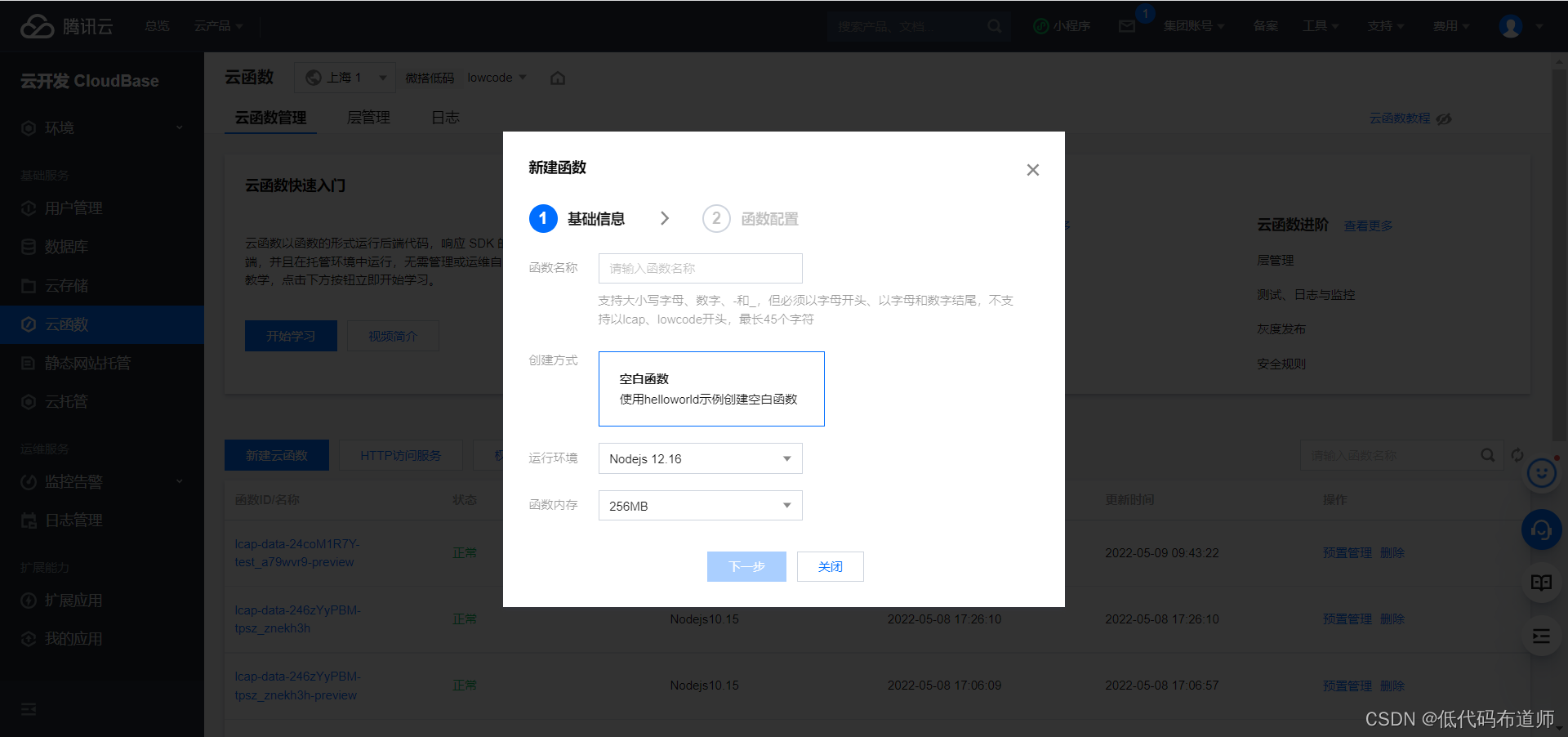This screenshot has height=737, width=1568.
Task: Click the 监控告警 sidebar icon
Action: click(29, 482)
